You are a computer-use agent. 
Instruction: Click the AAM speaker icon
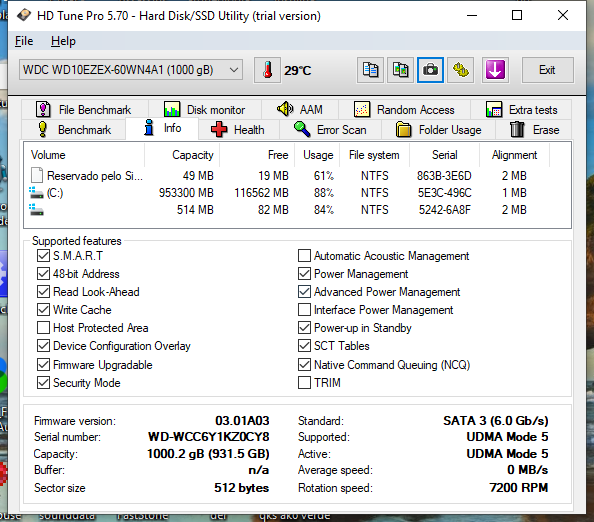pyautogui.click(x=285, y=109)
